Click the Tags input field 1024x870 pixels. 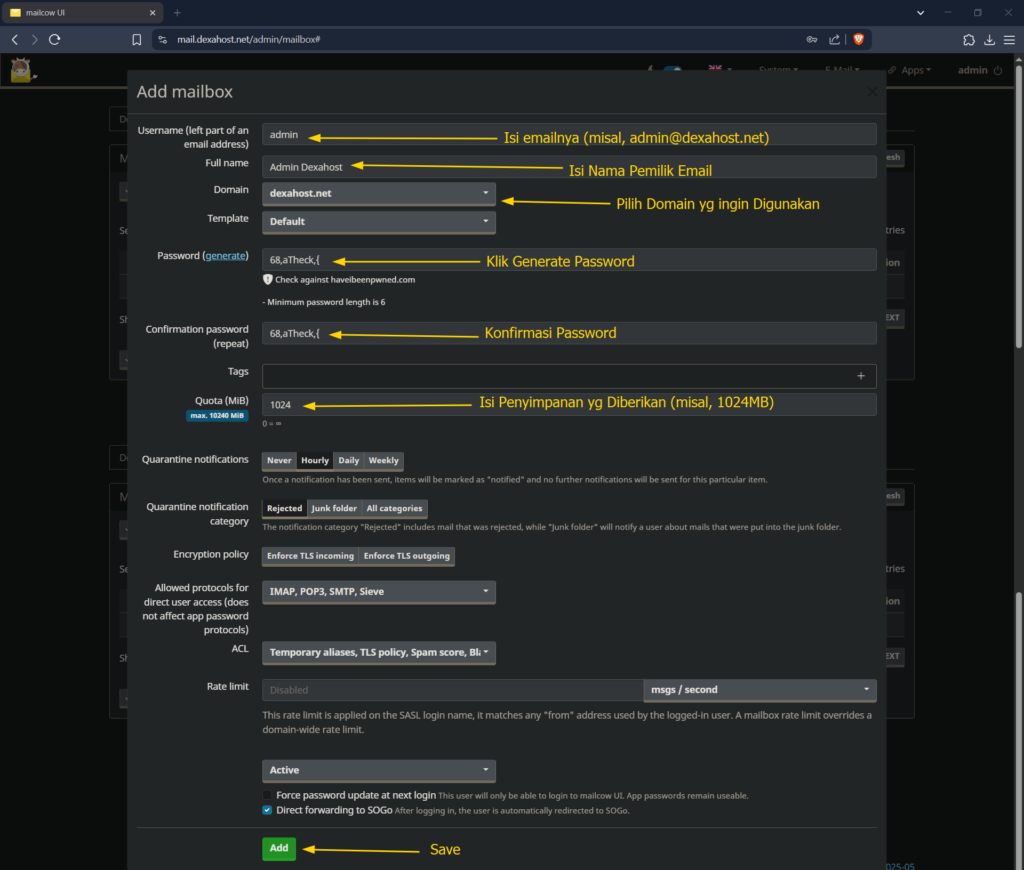pos(569,376)
